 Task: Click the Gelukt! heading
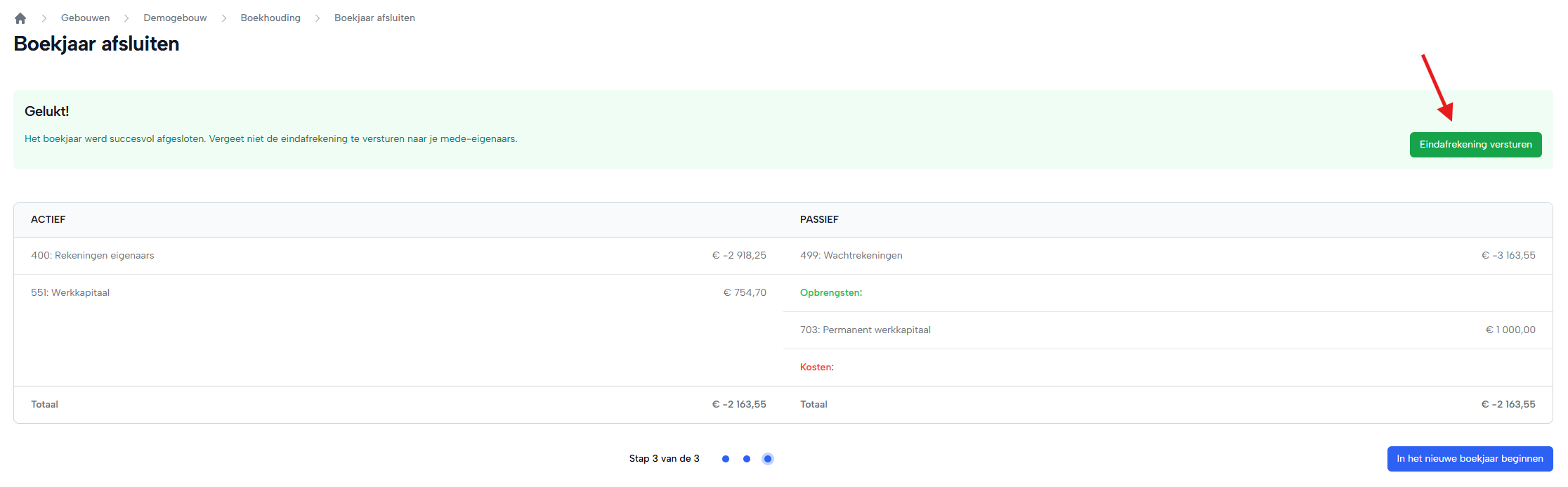tap(46, 112)
